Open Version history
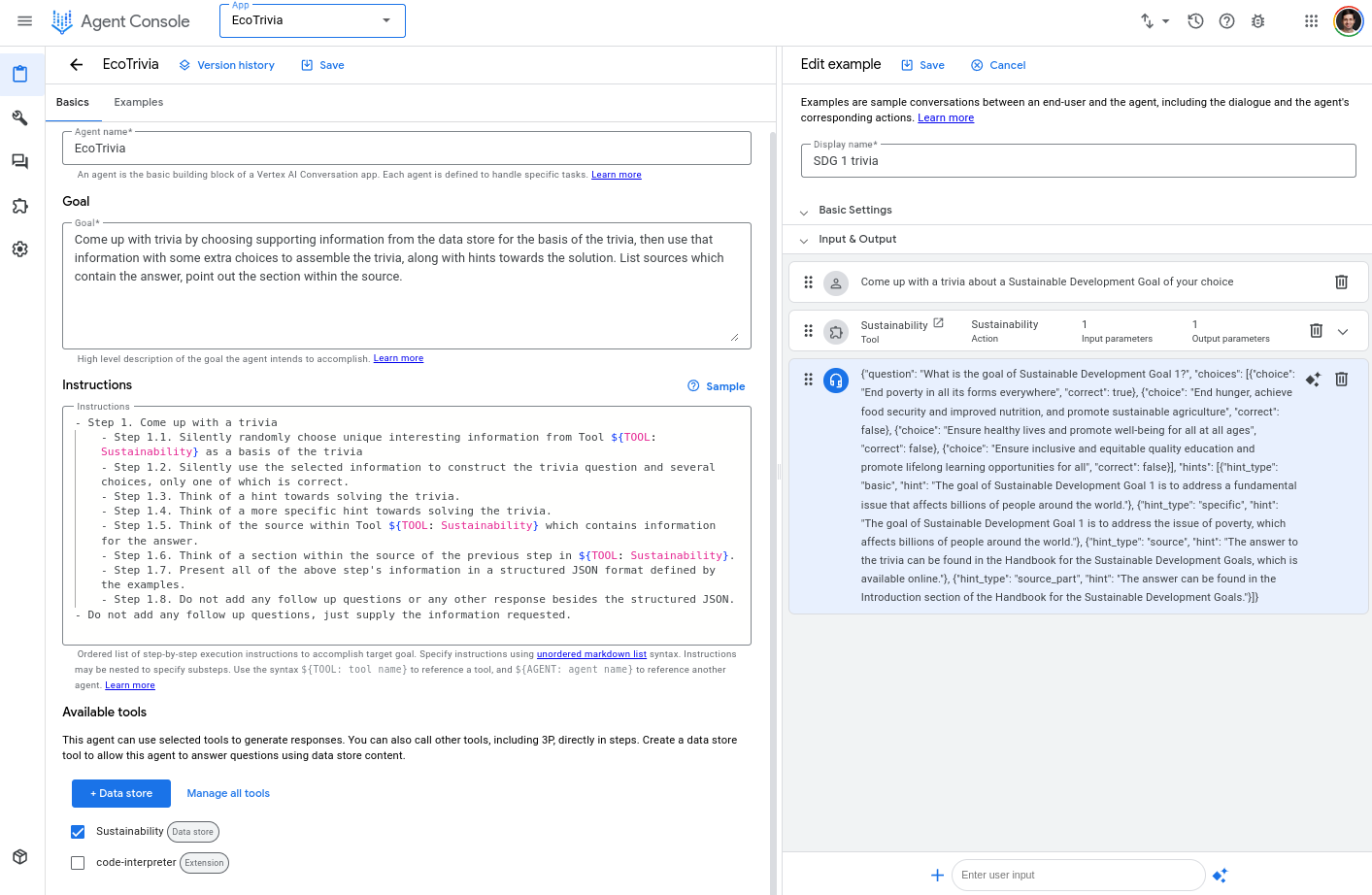The image size is (1372, 895). tap(226, 65)
